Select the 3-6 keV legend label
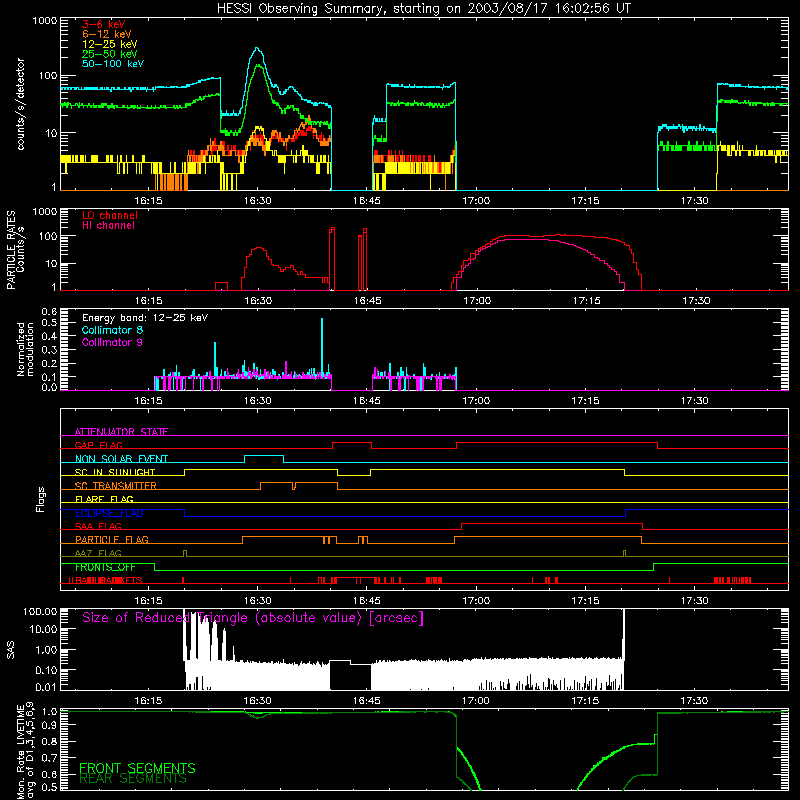 click(103, 24)
